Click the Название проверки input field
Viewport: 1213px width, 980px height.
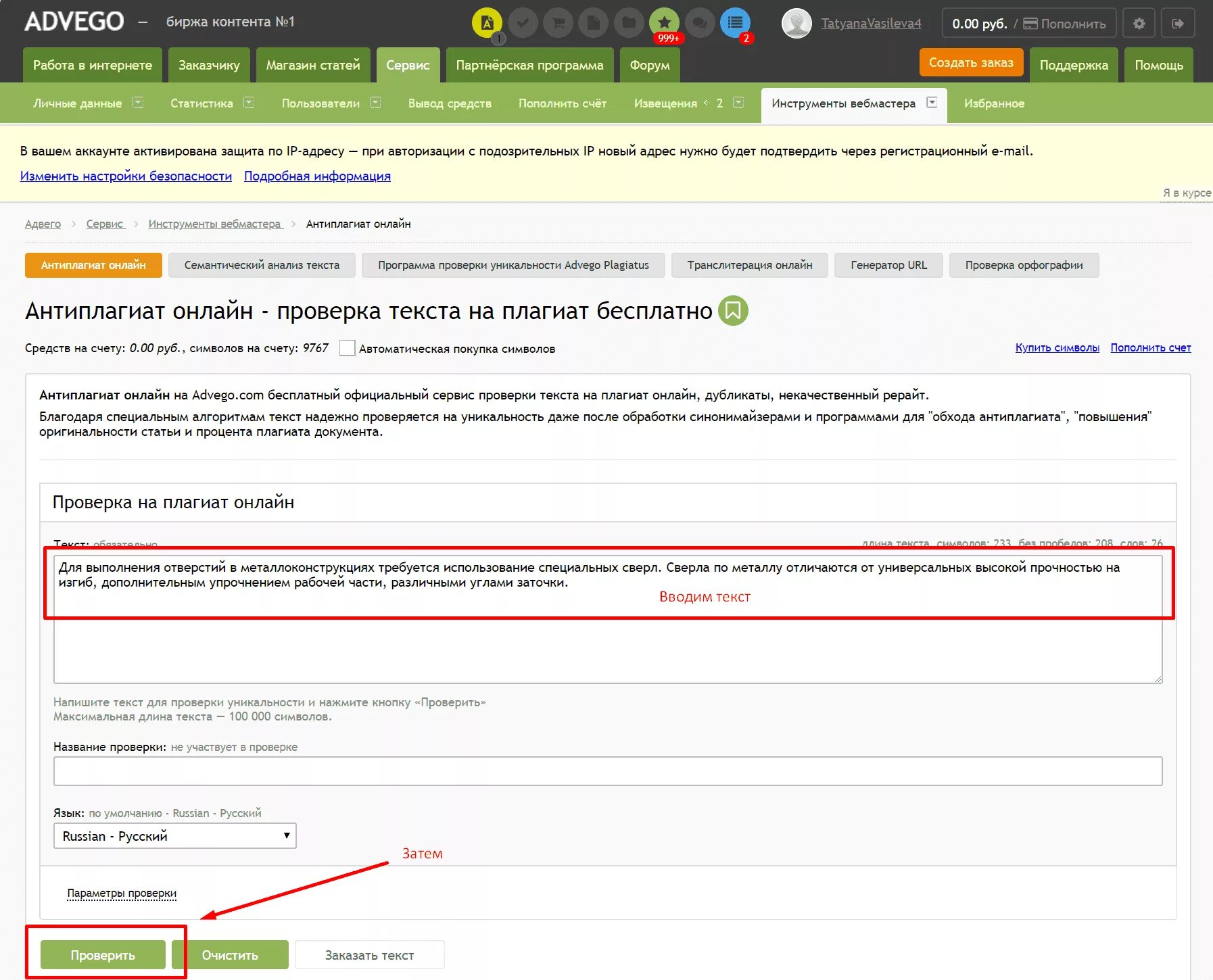(x=608, y=771)
